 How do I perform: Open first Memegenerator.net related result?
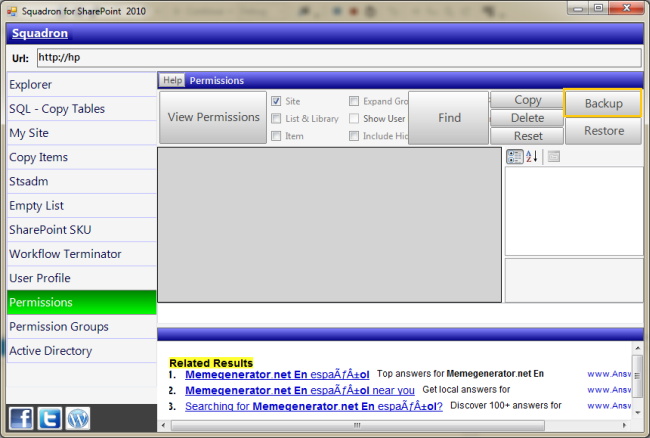click(277, 375)
